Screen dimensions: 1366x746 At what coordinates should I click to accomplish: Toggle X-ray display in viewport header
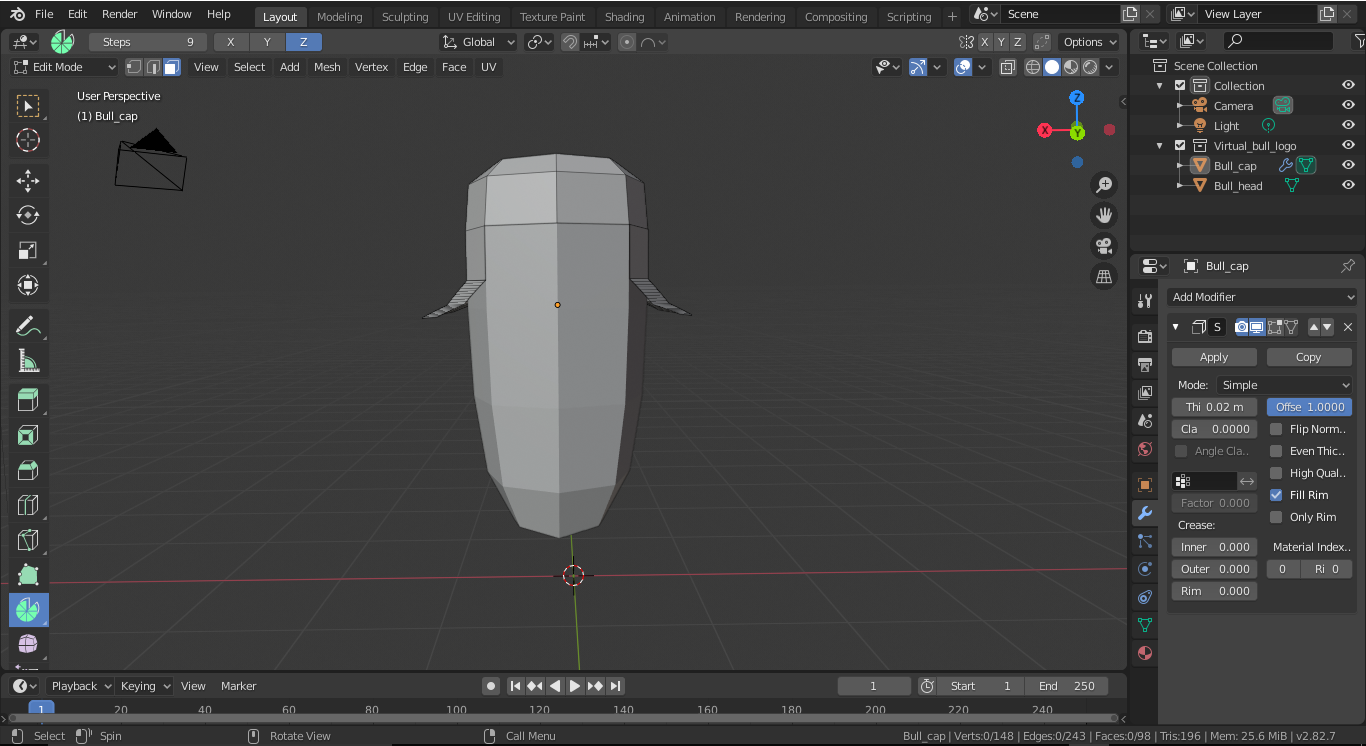pyautogui.click(x=1008, y=67)
